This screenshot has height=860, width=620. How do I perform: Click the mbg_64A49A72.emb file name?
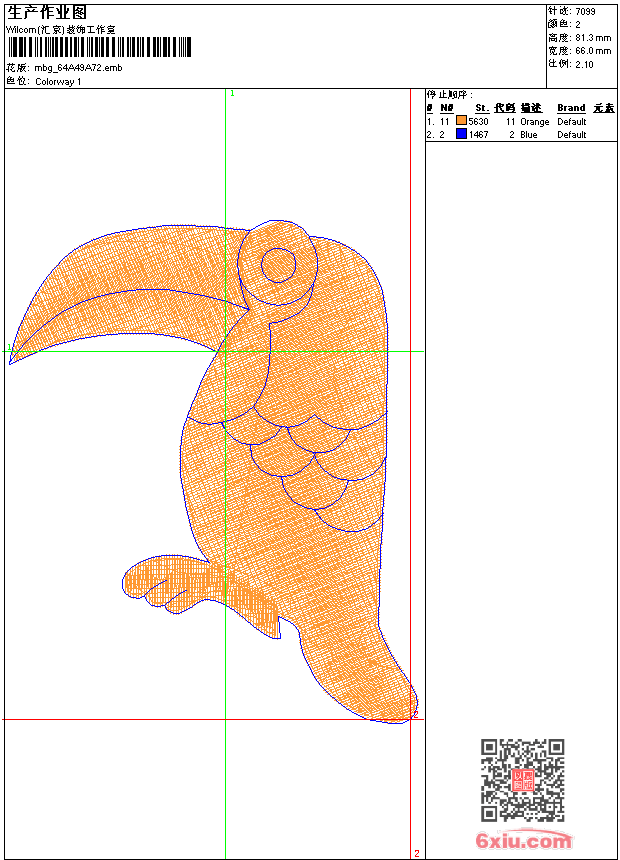pyautogui.click(x=78, y=68)
